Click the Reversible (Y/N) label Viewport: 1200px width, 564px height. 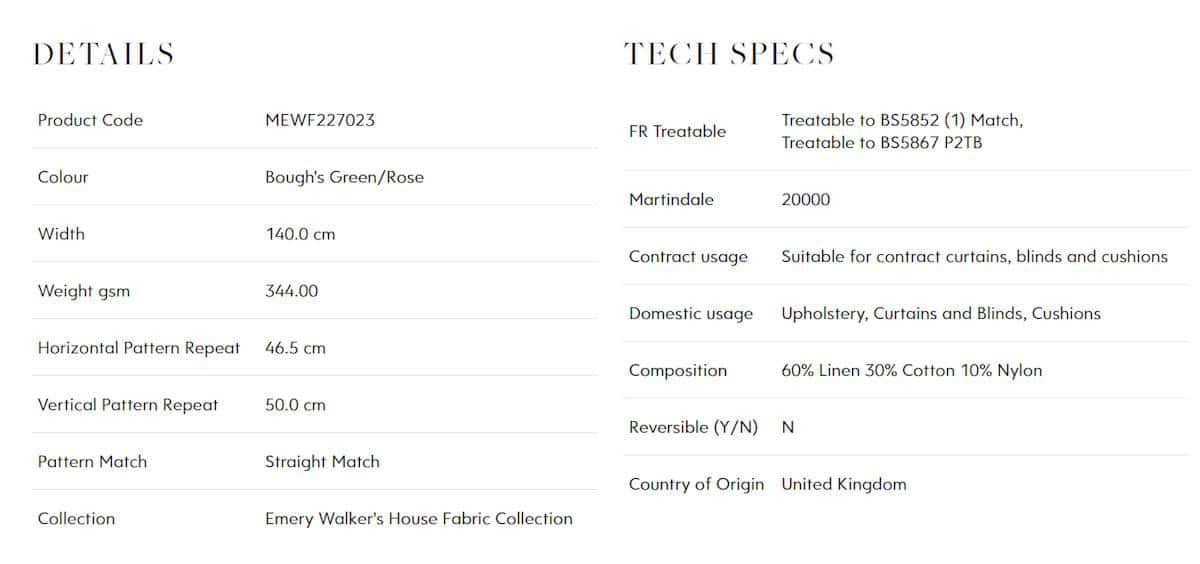(x=693, y=427)
